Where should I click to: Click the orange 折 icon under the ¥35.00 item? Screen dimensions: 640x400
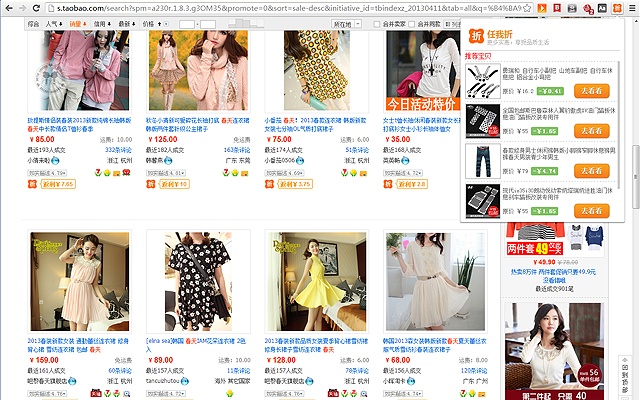tap(388, 184)
